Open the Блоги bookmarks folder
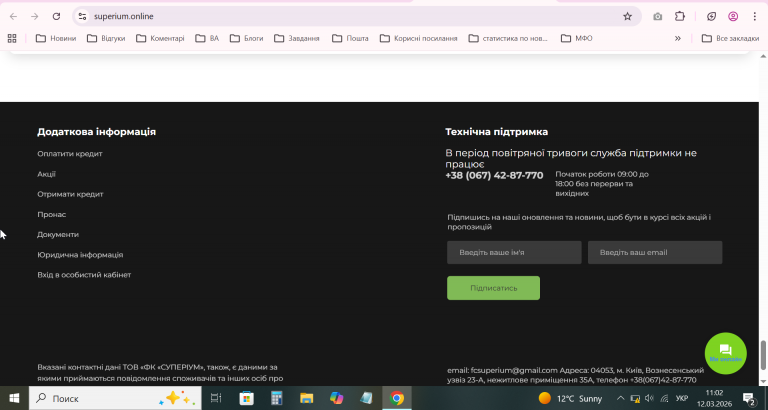This screenshot has height=410, width=768. click(x=246, y=38)
